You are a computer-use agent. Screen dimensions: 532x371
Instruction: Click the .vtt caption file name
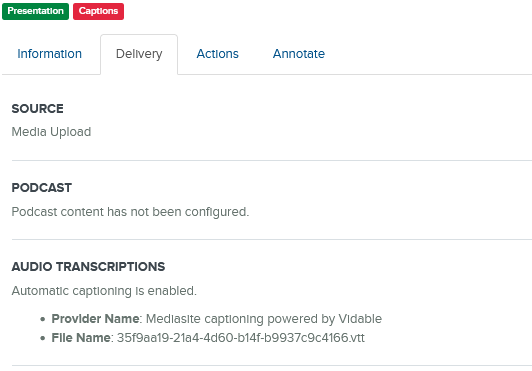(241, 338)
